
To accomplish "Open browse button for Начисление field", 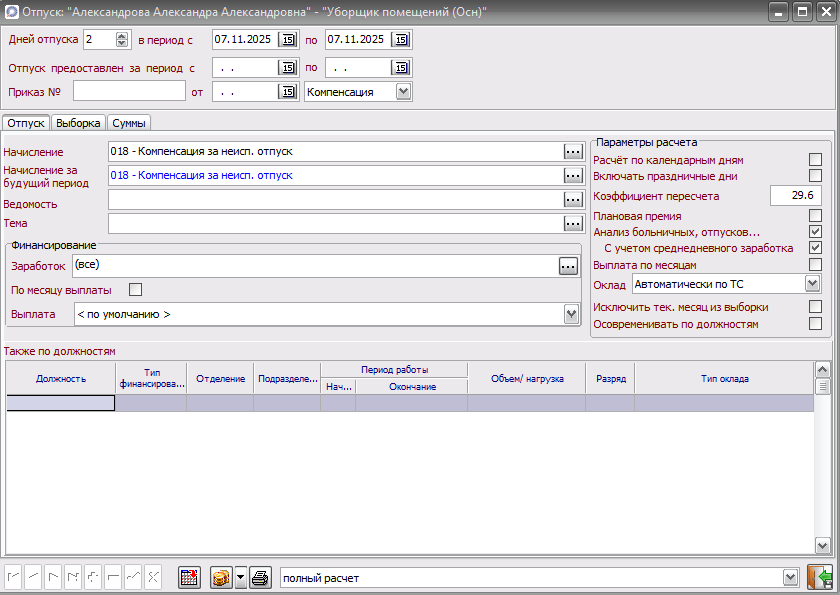I will [x=572, y=151].
